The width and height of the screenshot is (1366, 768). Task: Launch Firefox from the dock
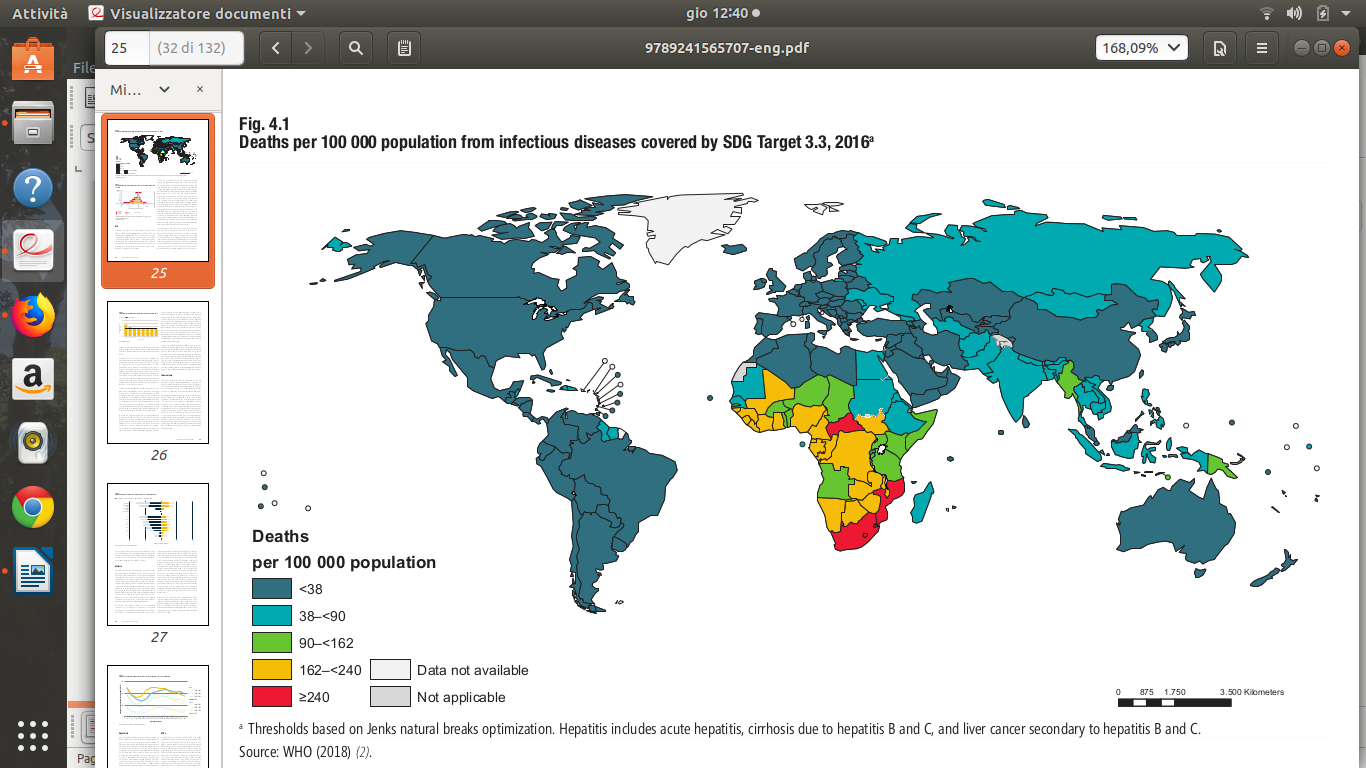33,316
